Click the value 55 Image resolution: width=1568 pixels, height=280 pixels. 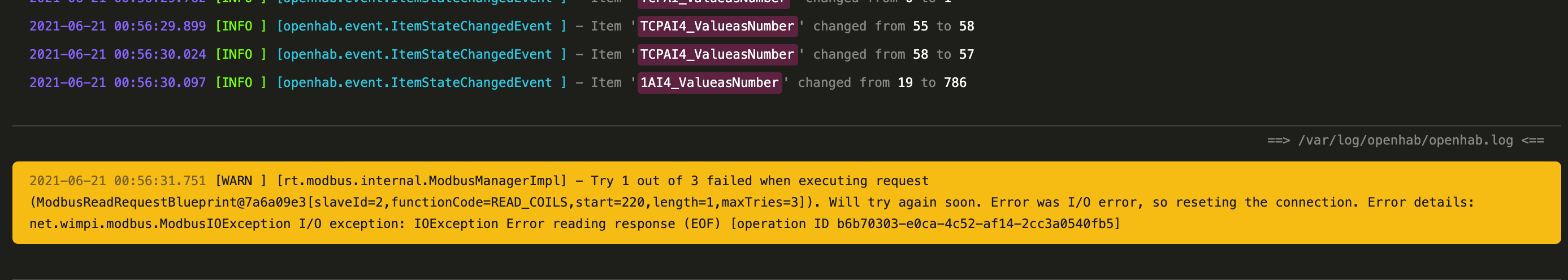(920, 26)
